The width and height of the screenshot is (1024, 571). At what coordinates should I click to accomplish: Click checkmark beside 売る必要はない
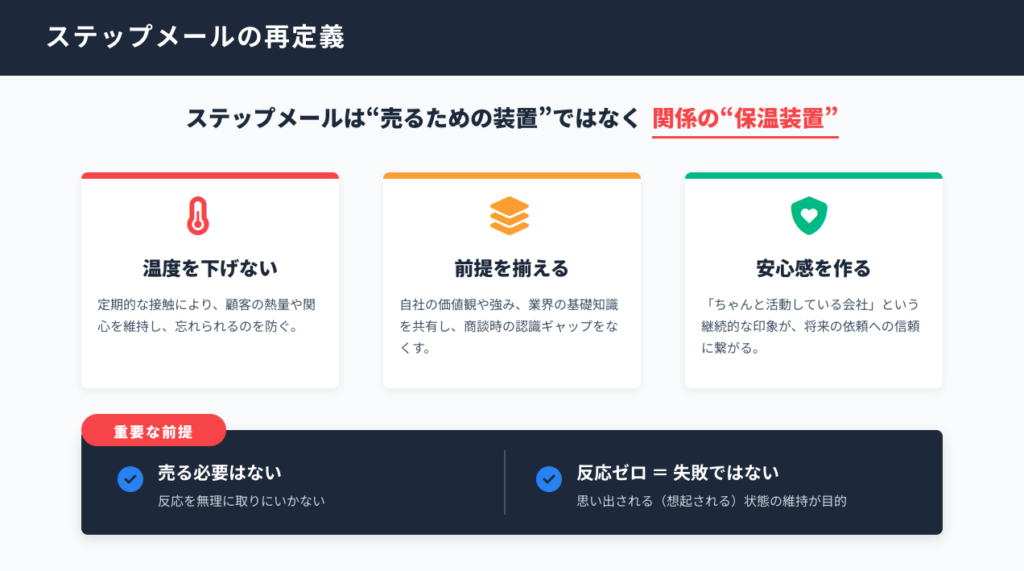pyautogui.click(x=130, y=479)
